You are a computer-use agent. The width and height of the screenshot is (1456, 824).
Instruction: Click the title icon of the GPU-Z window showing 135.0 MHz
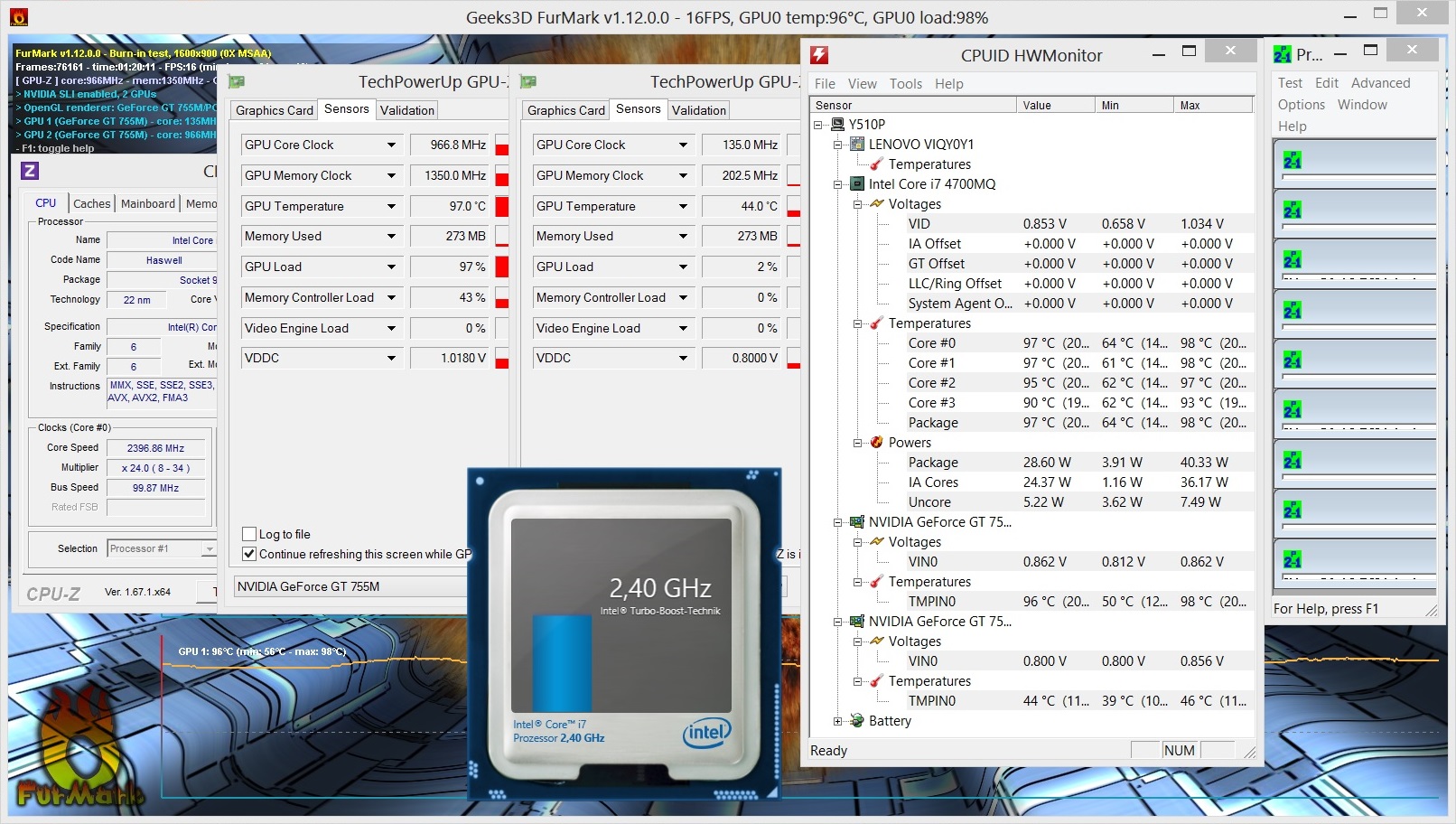click(529, 82)
